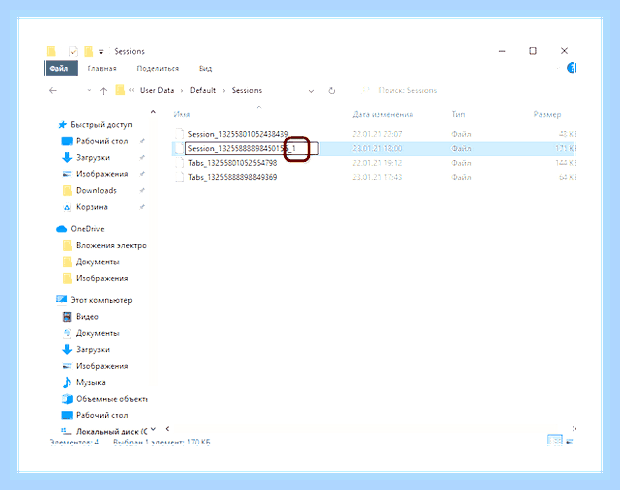Click the quick access properties checkmark icon

[73, 51]
